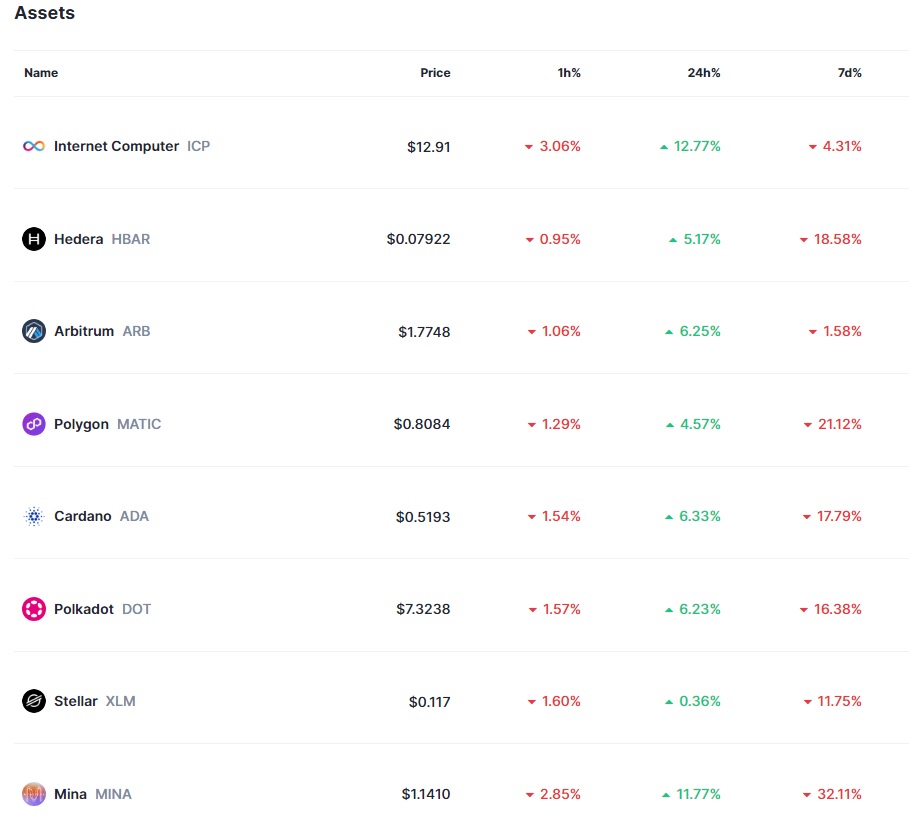Screen dimensions: 909x830
Task: Click Polkadot's 24h change 6.23%
Action: (x=699, y=609)
